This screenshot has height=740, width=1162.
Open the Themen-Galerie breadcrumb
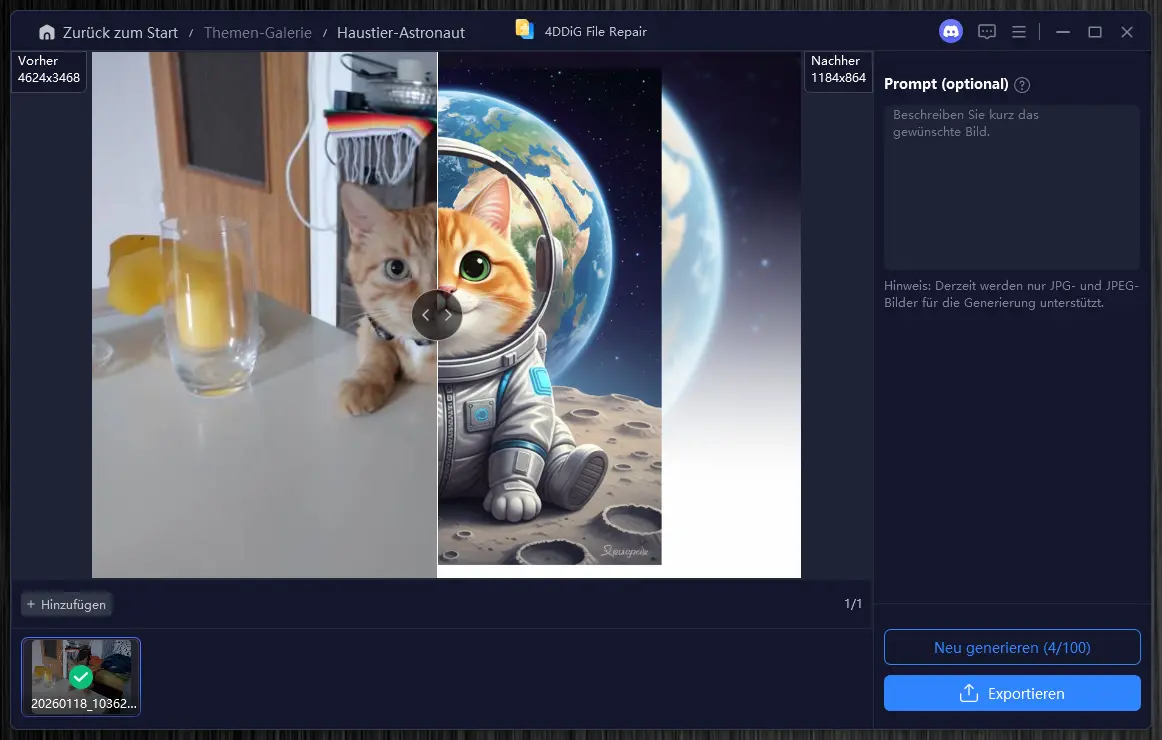pyautogui.click(x=258, y=33)
